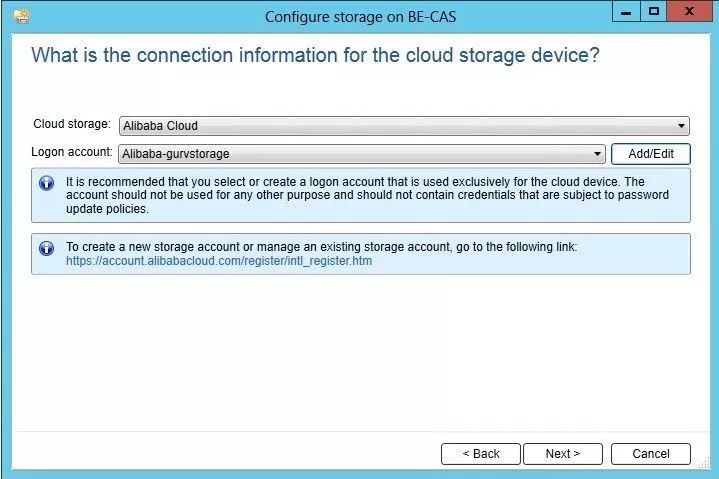Click the Logon account label
The width and height of the screenshot is (719, 479).
click(x=72, y=153)
